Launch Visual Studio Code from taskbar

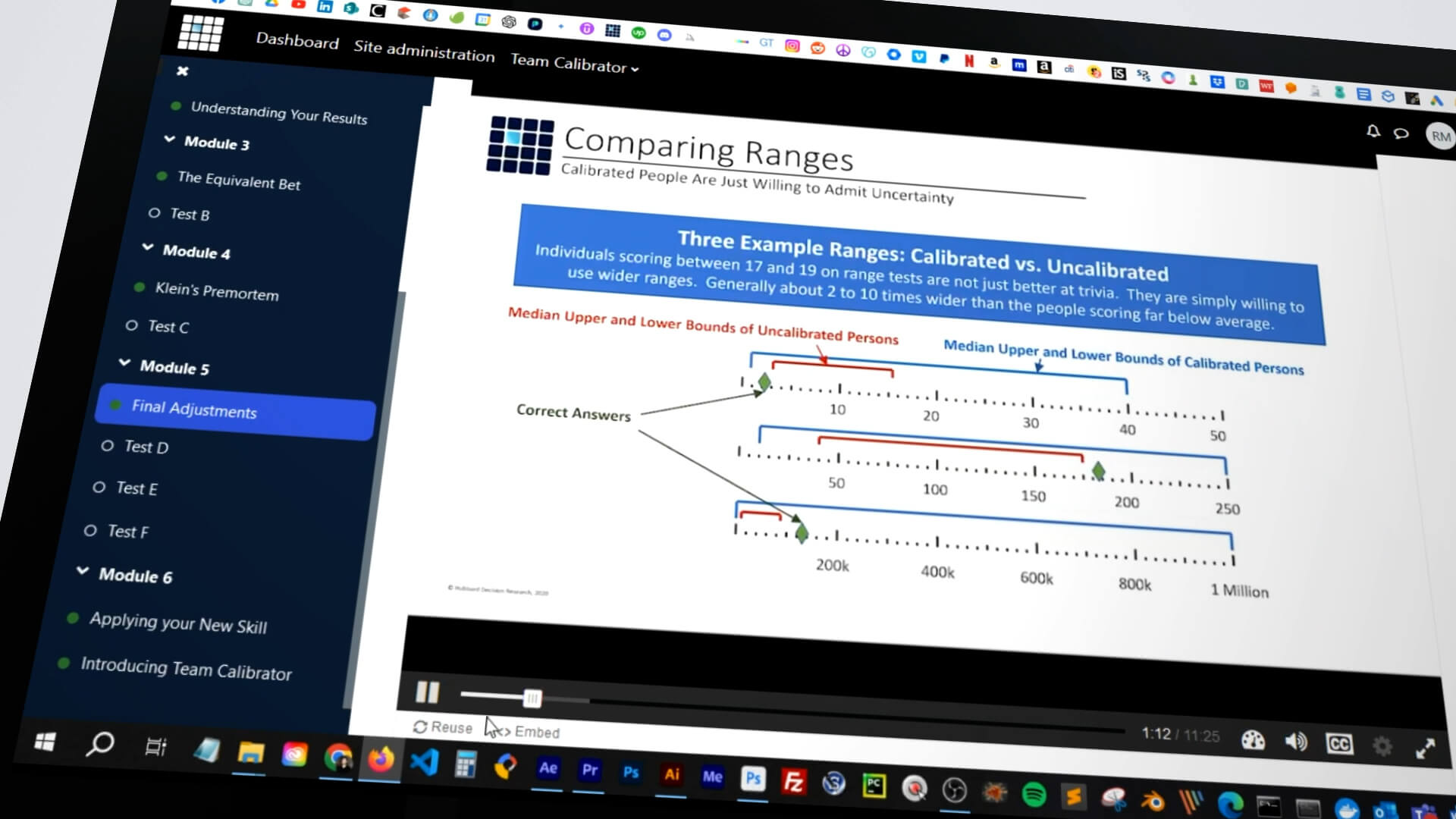point(424,761)
